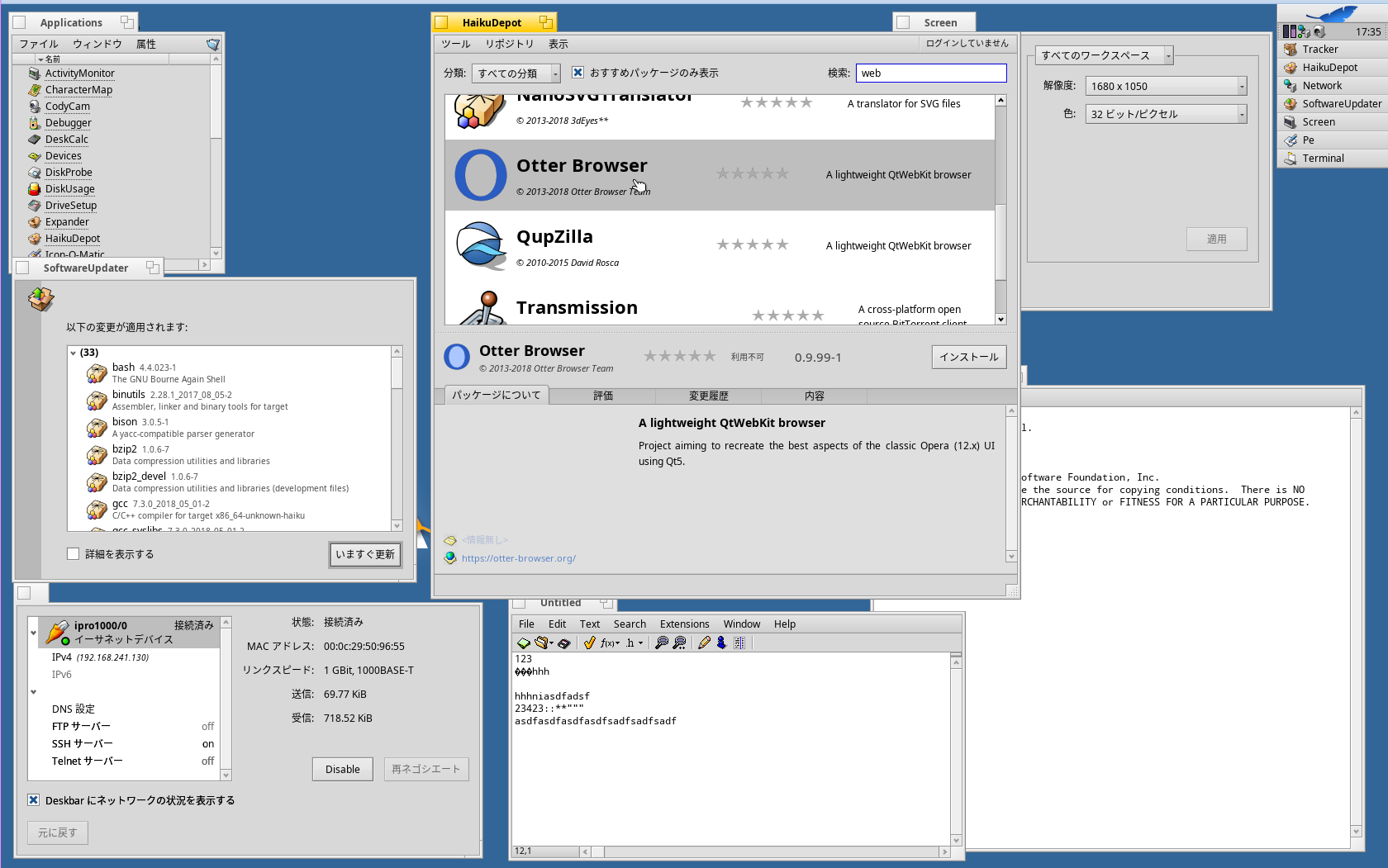
Task: Select the Transmission package in HaikuDepot list
Action: pos(720,304)
